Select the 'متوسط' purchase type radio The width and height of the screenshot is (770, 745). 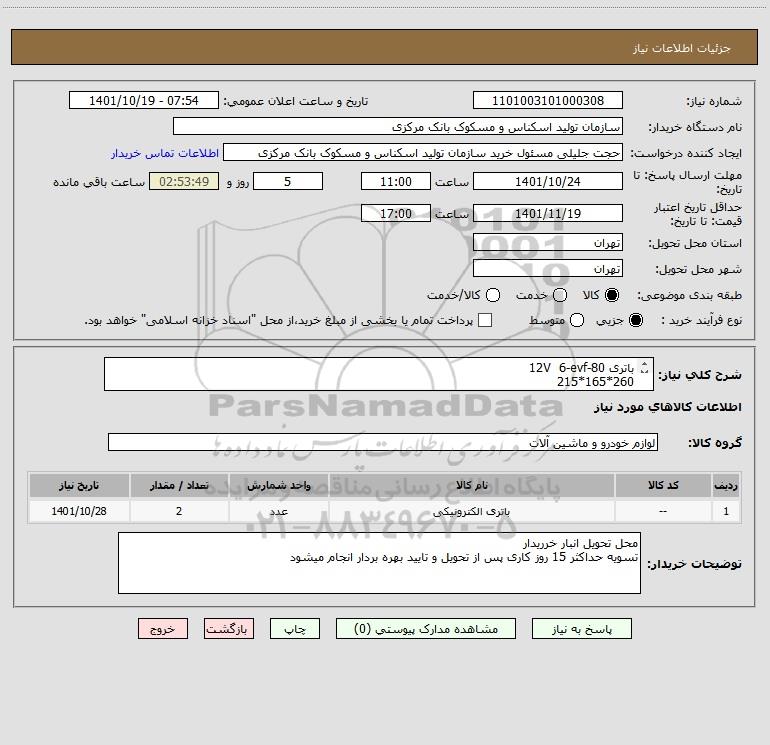[x=577, y=320]
